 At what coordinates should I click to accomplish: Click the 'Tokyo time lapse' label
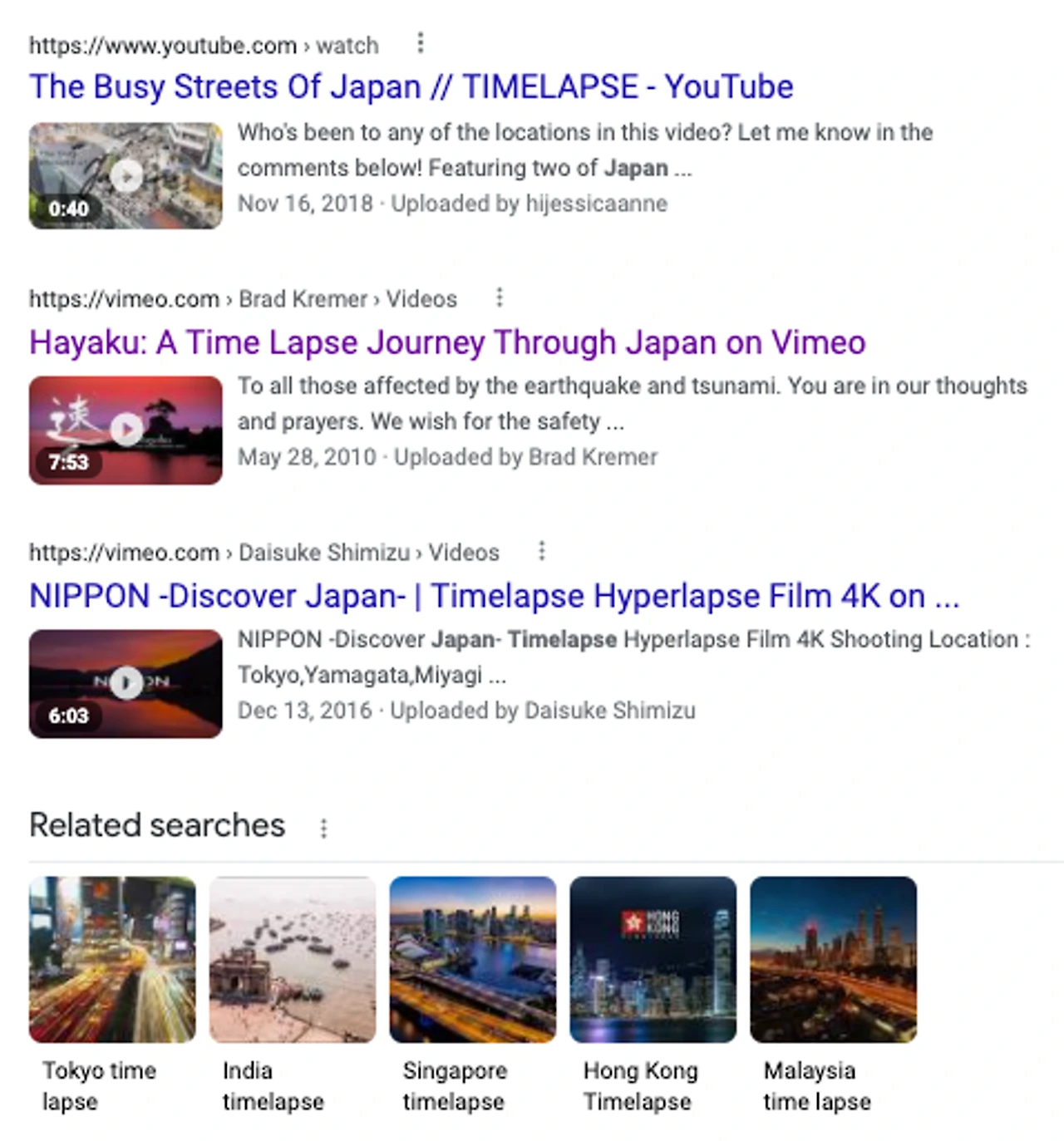point(99,1086)
